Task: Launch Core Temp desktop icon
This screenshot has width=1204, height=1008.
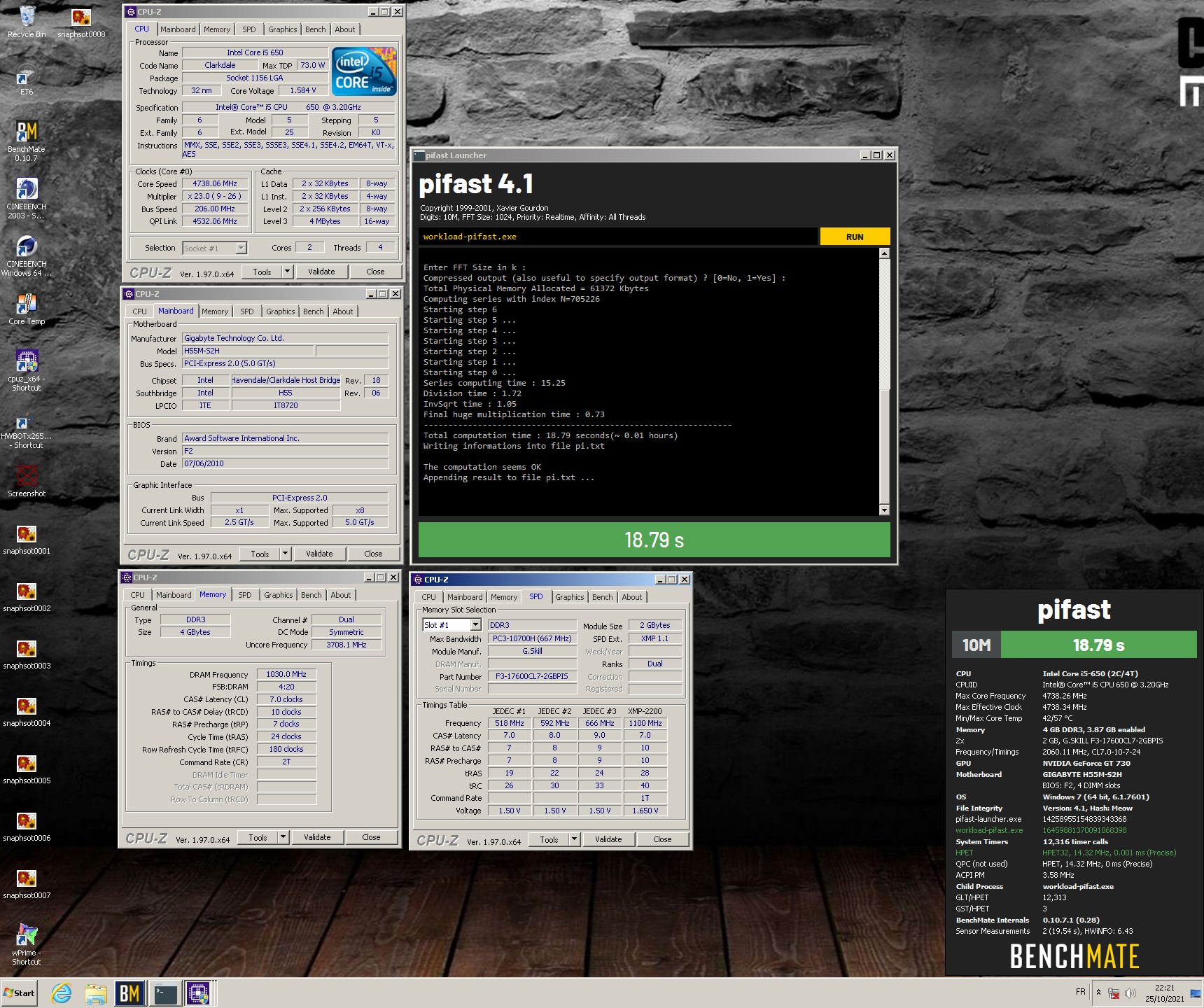Action: pyautogui.click(x=27, y=309)
